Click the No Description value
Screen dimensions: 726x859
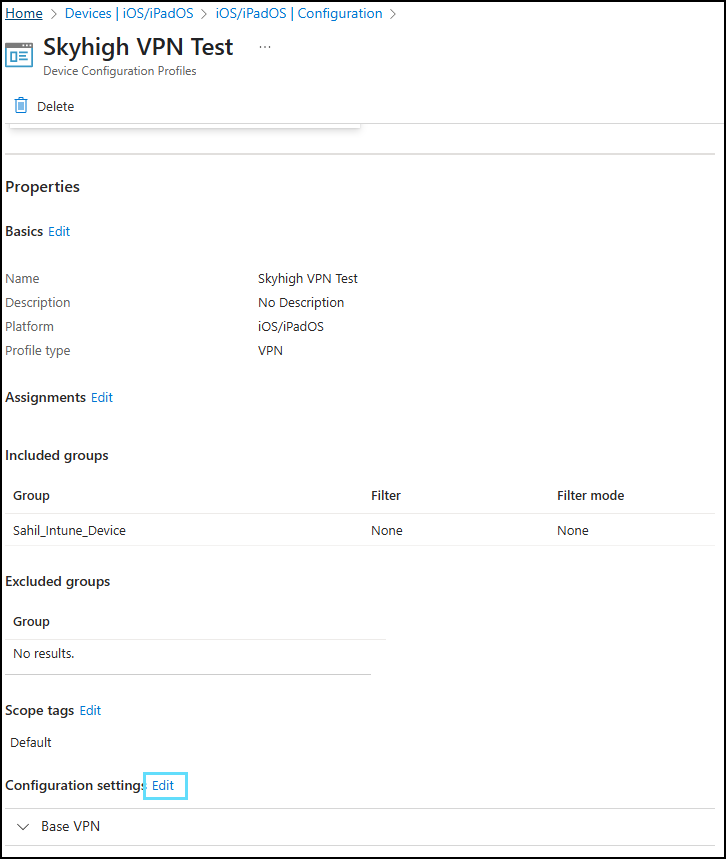(301, 302)
